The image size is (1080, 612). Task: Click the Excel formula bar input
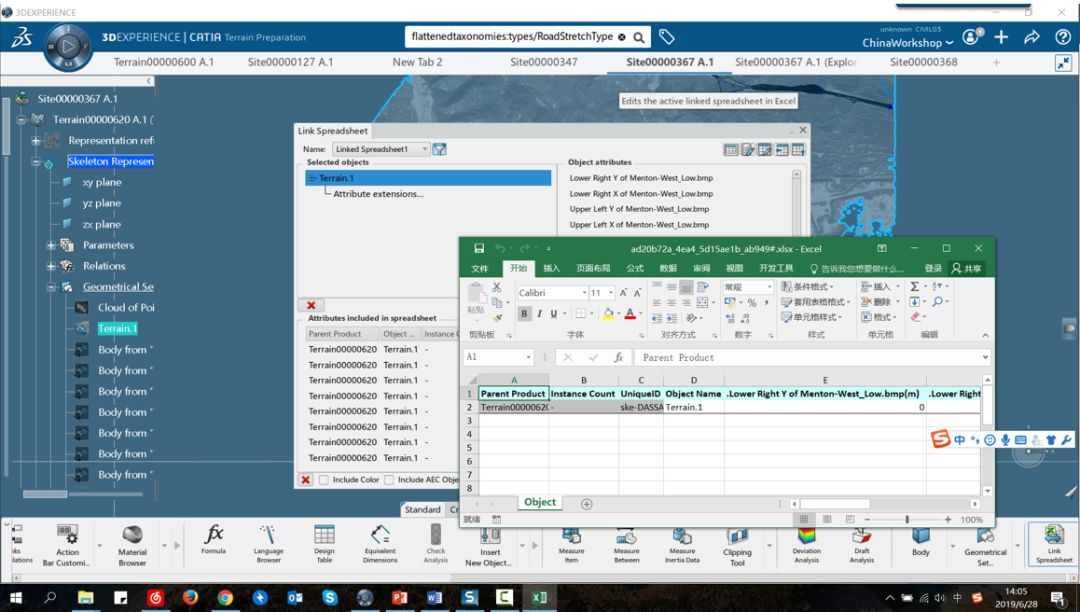[x=810, y=357]
